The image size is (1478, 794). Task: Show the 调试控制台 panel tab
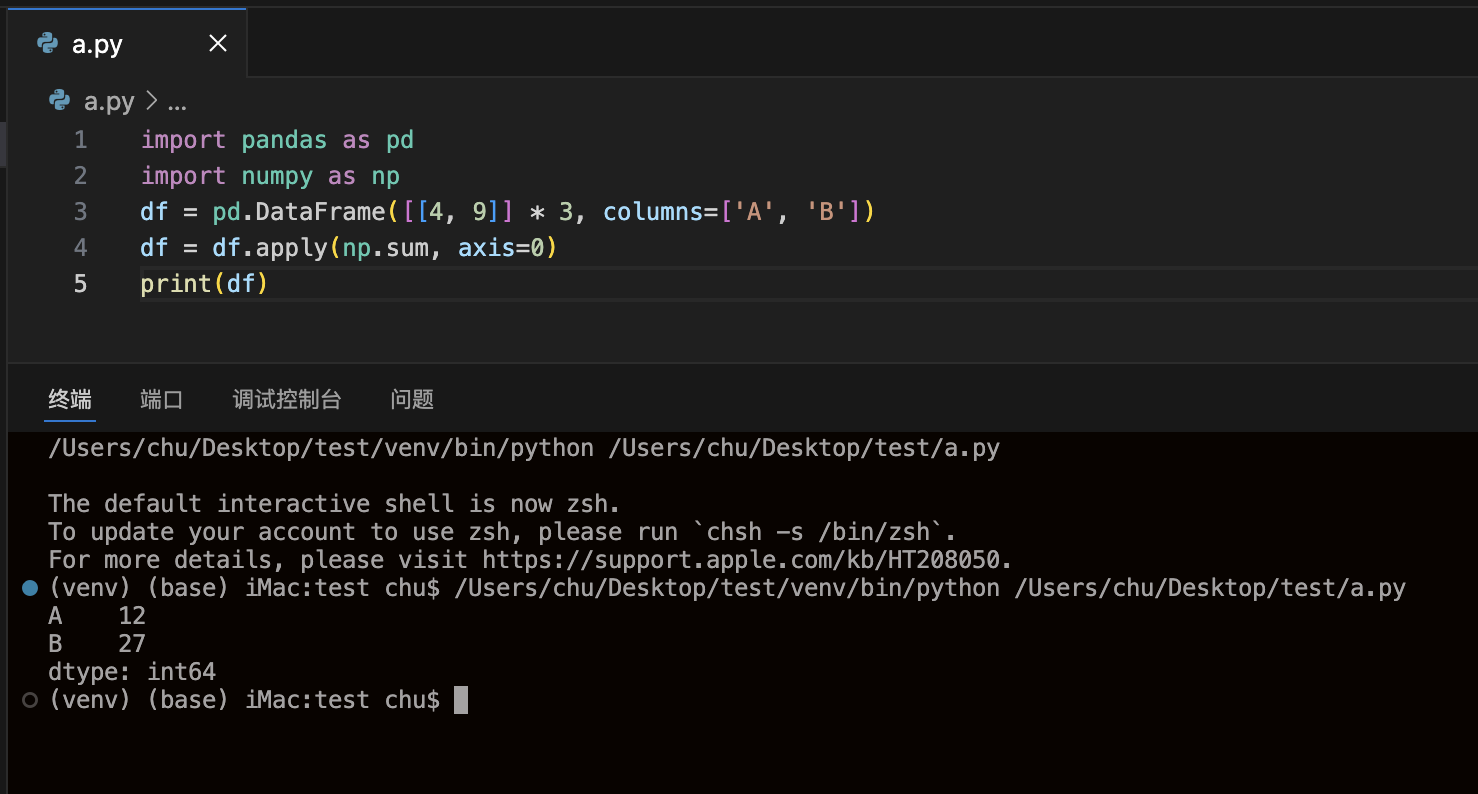pos(287,400)
